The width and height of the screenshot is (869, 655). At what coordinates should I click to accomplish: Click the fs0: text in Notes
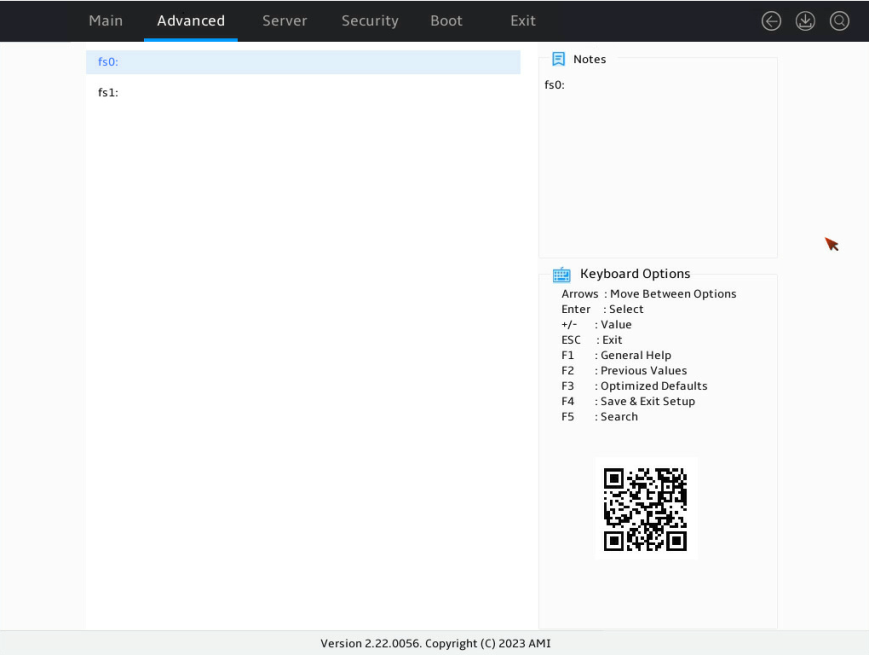click(x=554, y=85)
